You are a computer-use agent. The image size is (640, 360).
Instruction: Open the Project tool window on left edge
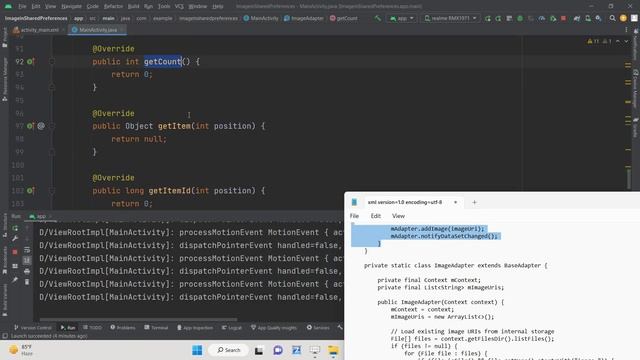[4, 39]
